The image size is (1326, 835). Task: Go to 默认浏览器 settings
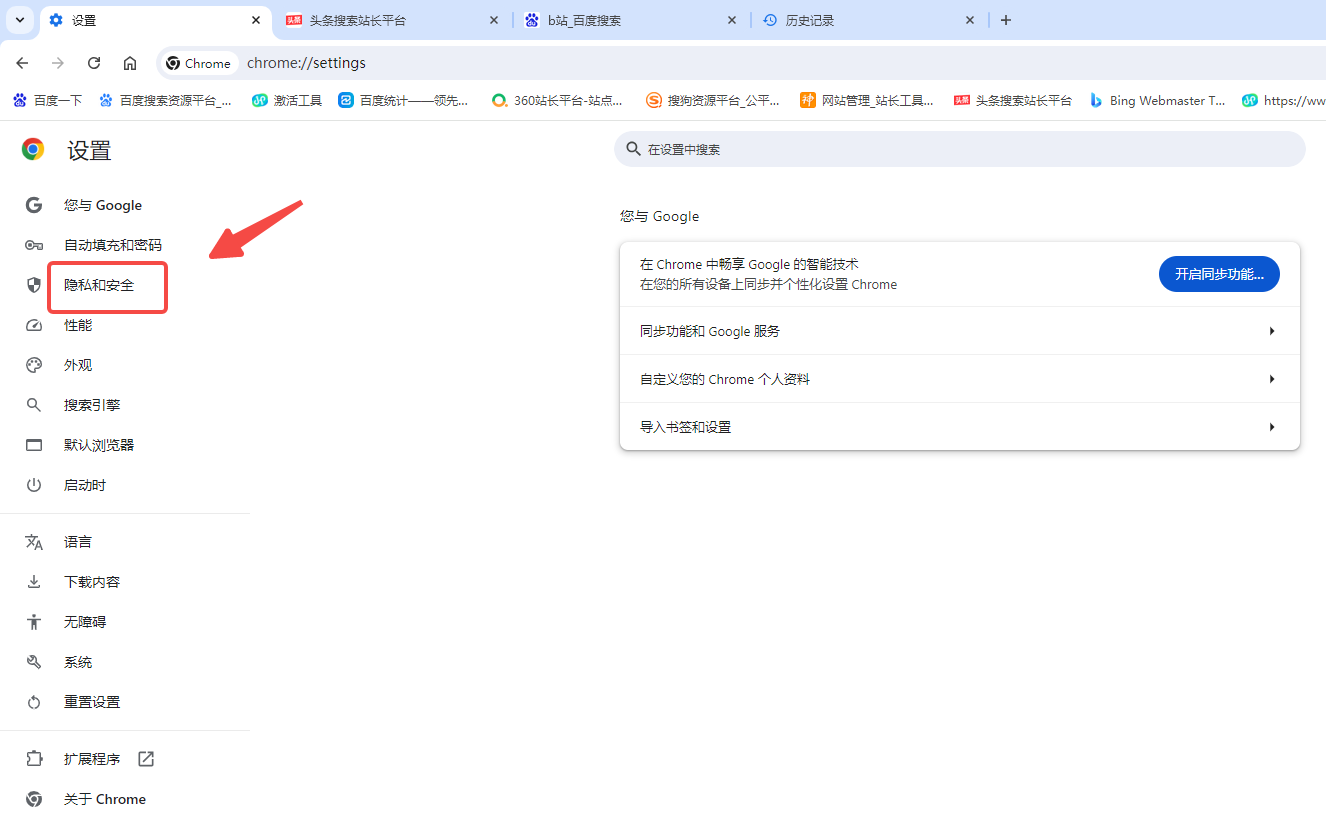(99, 445)
